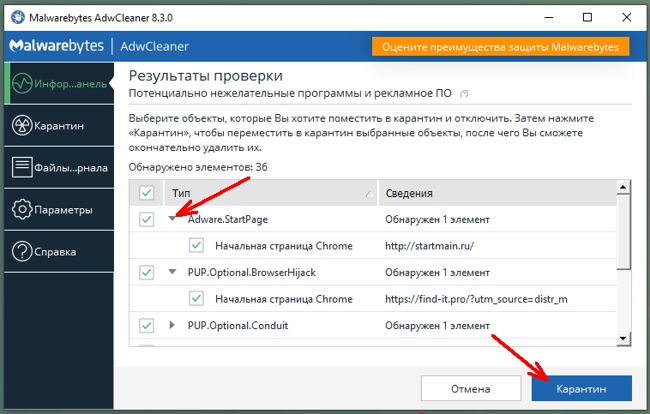Click the Параметры gear icon

pyautogui.click(x=22, y=209)
